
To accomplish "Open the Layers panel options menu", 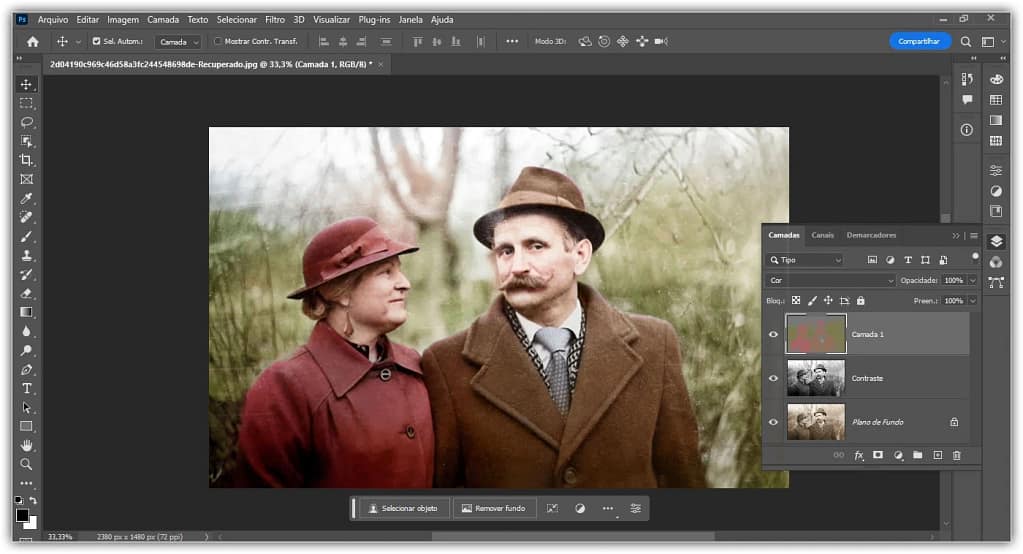I will click(973, 236).
